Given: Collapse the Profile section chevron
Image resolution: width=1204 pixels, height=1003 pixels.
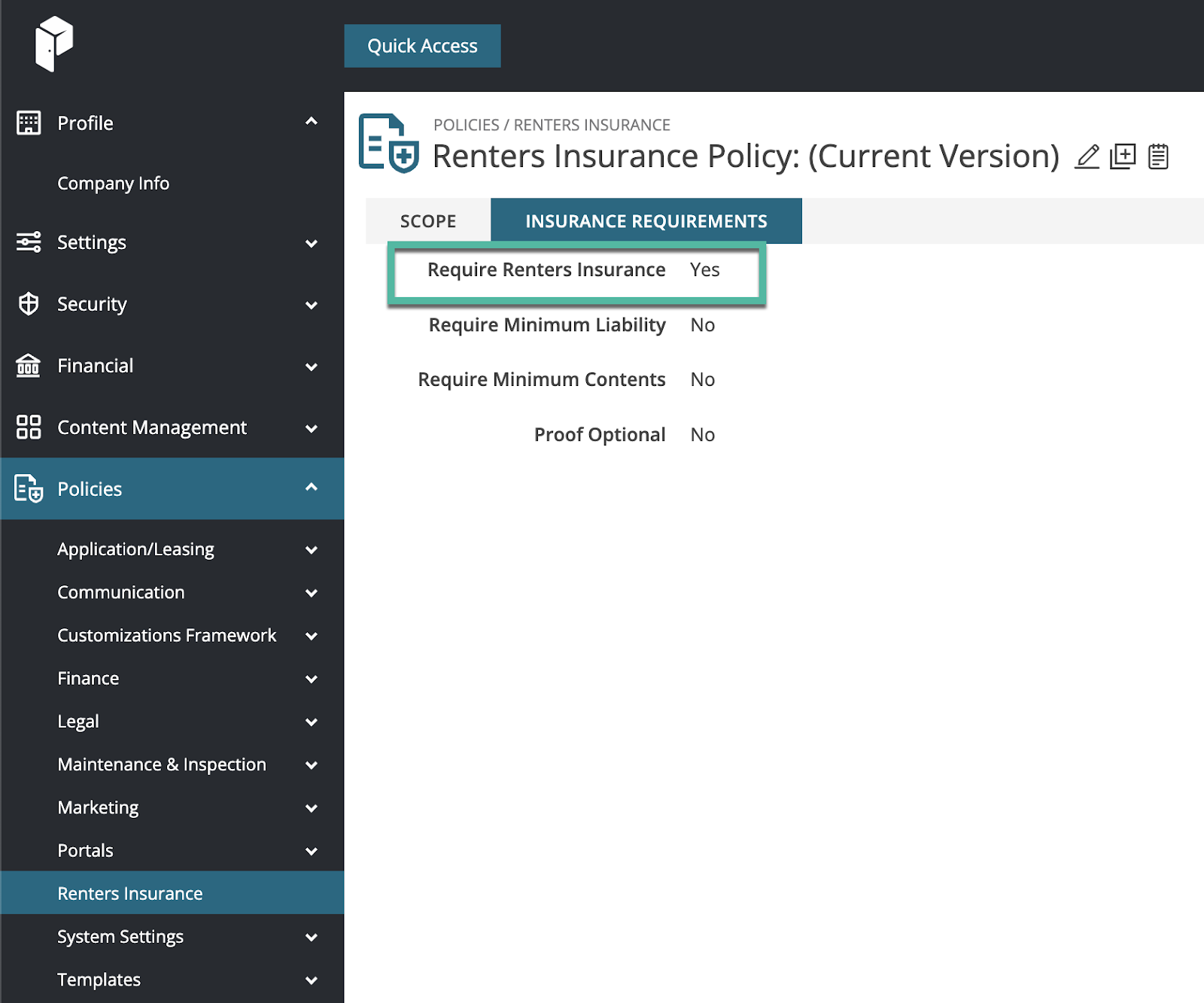Looking at the screenshot, I should [312, 121].
